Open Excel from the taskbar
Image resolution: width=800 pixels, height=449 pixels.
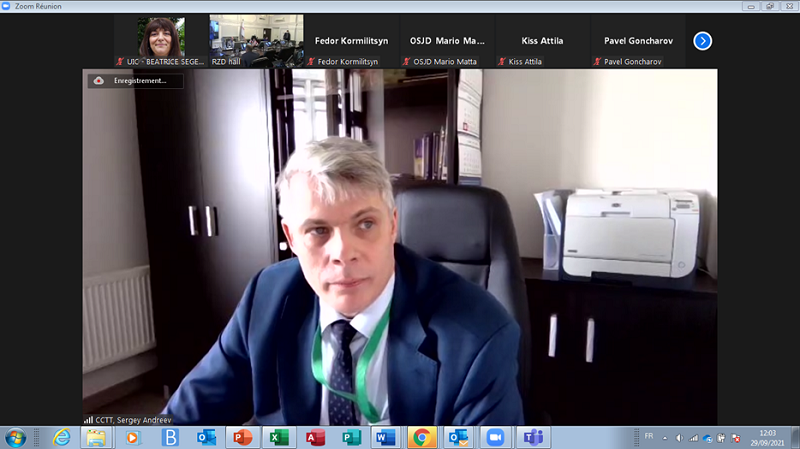[x=277, y=437]
